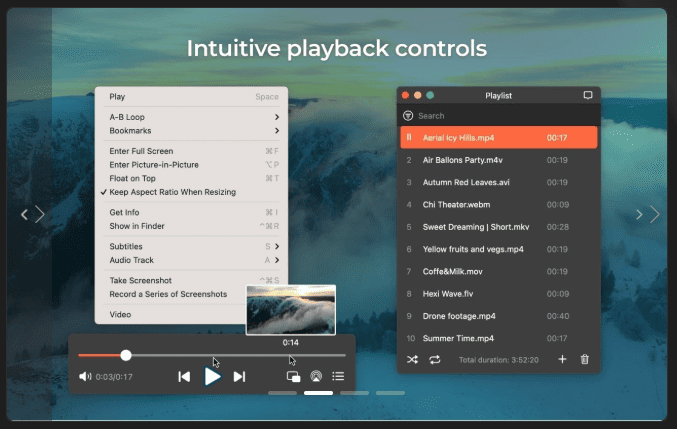Delete item using the trash icon
The width and height of the screenshot is (677, 429).
pyautogui.click(x=585, y=359)
